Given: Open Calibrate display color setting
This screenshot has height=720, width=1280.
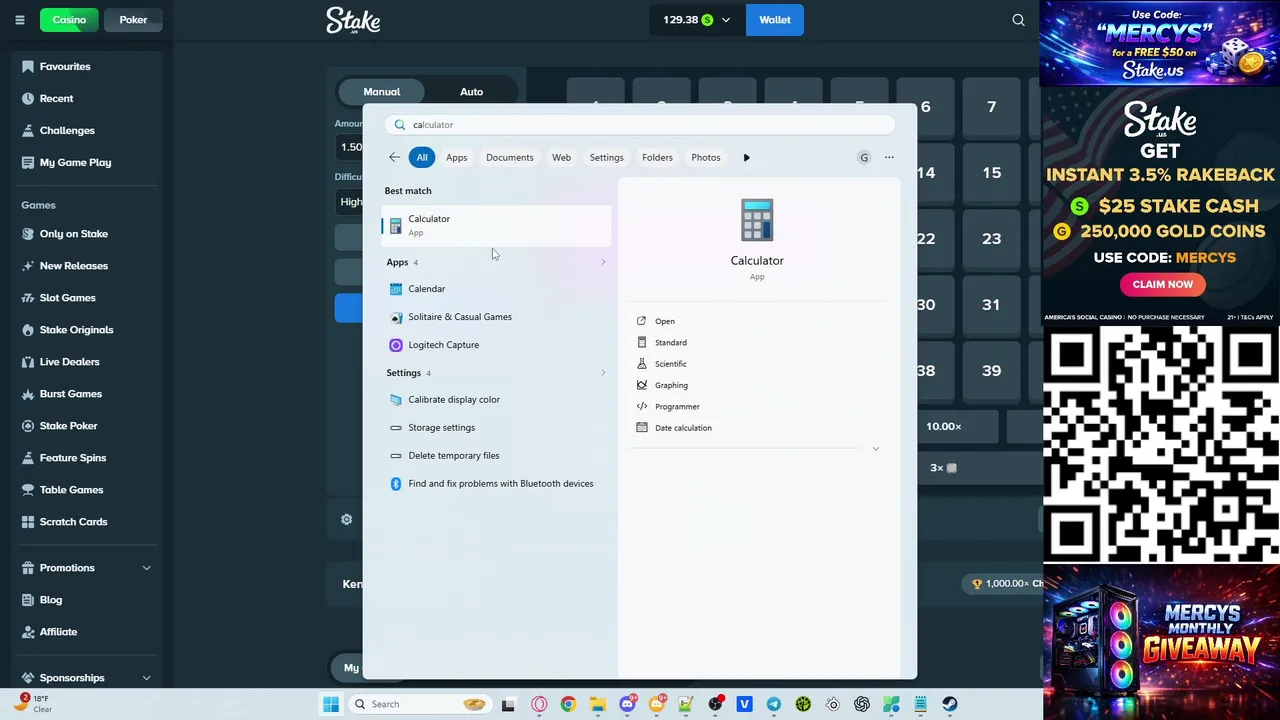Looking at the screenshot, I should 496,400.
